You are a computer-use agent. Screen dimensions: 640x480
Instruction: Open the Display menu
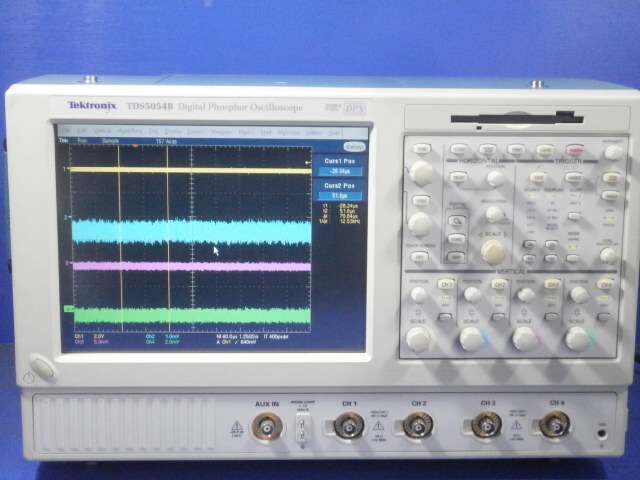click(x=172, y=132)
